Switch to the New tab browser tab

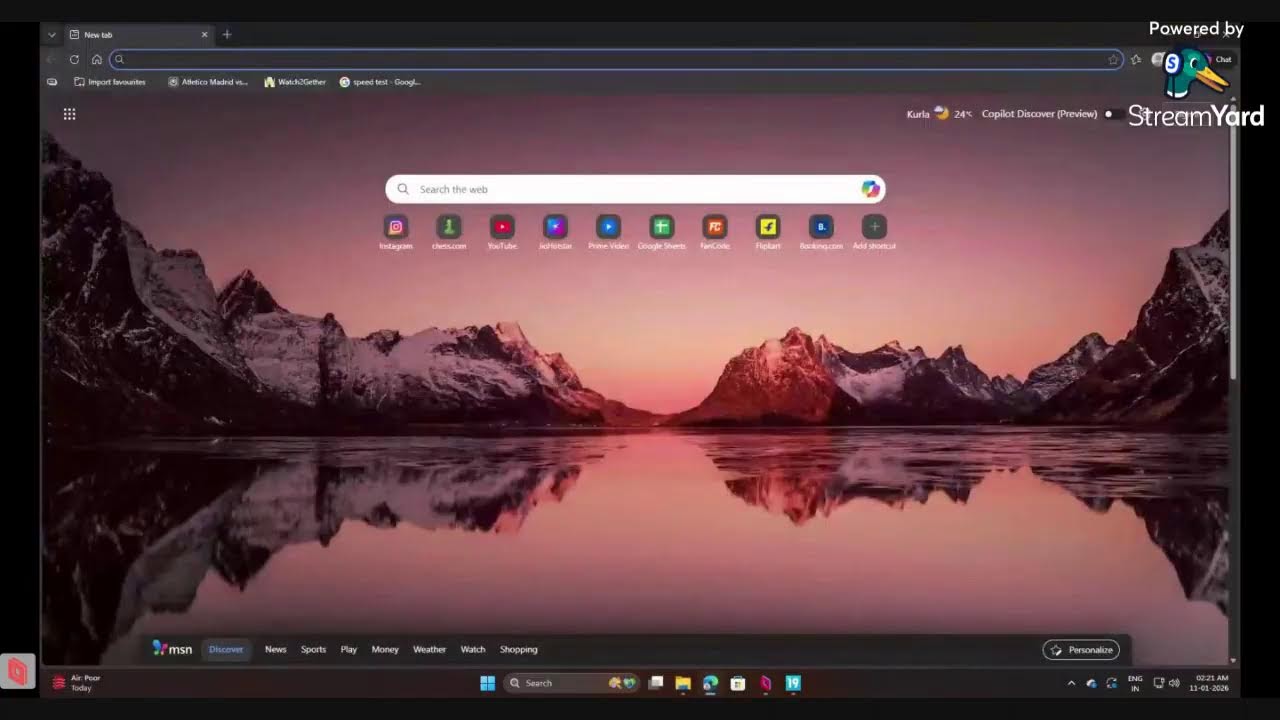(x=138, y=34)
